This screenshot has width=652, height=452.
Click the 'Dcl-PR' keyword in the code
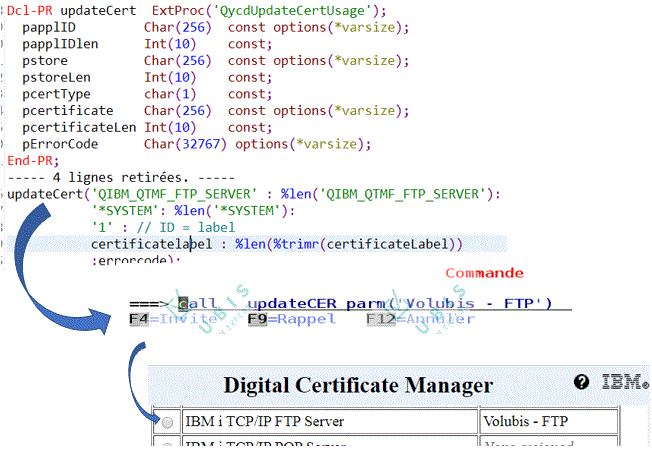click(30, 11)
